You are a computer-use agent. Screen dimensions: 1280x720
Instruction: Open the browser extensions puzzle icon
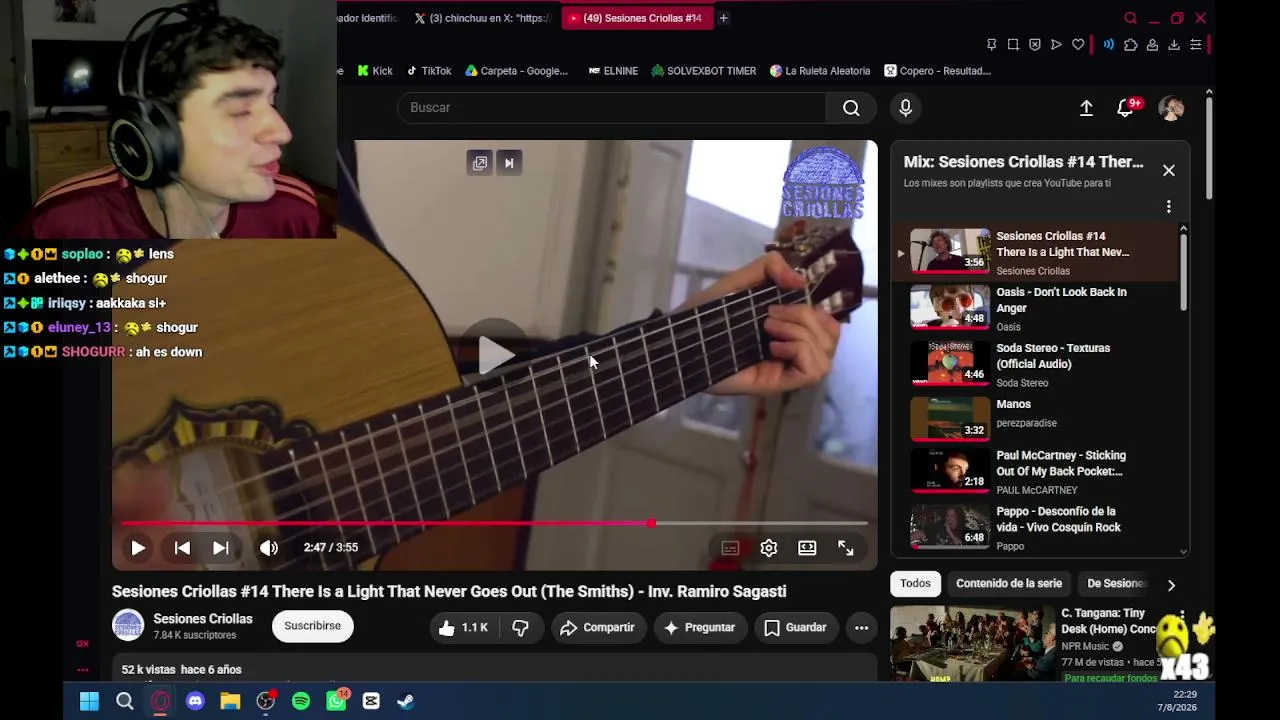point(1131,45)
